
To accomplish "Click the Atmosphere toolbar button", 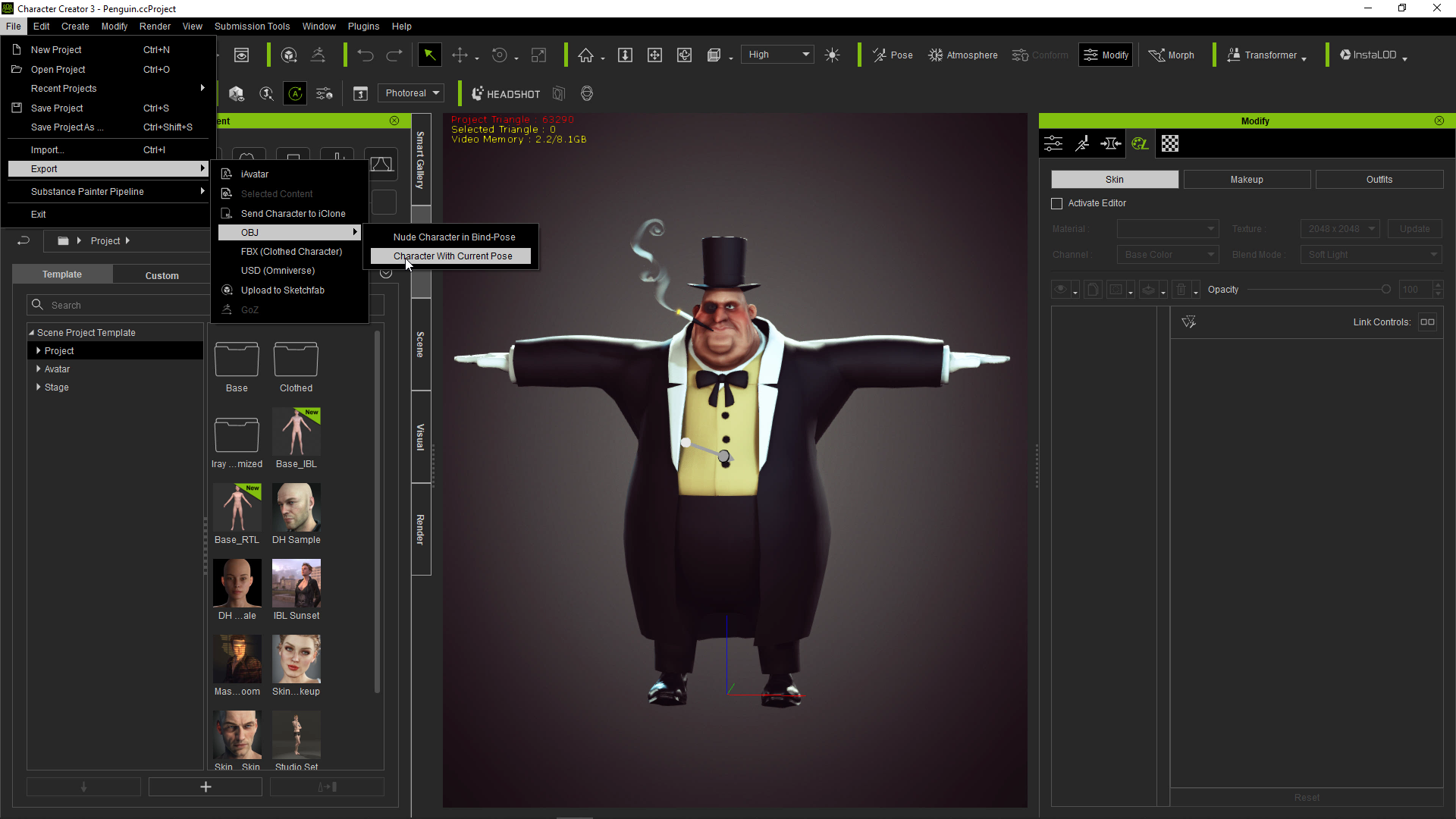I will point(963,55).
